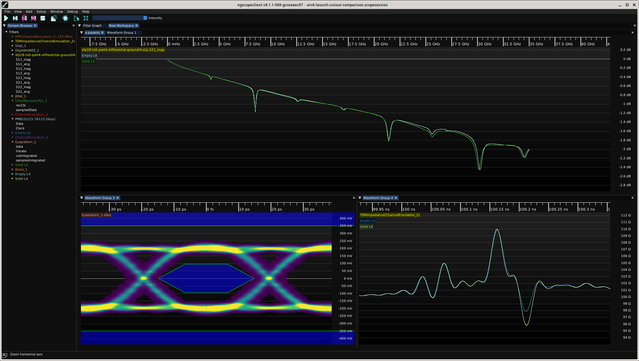
Task: Click green Solid L4 label in s-params plot
Action: [x=88, y=61]
